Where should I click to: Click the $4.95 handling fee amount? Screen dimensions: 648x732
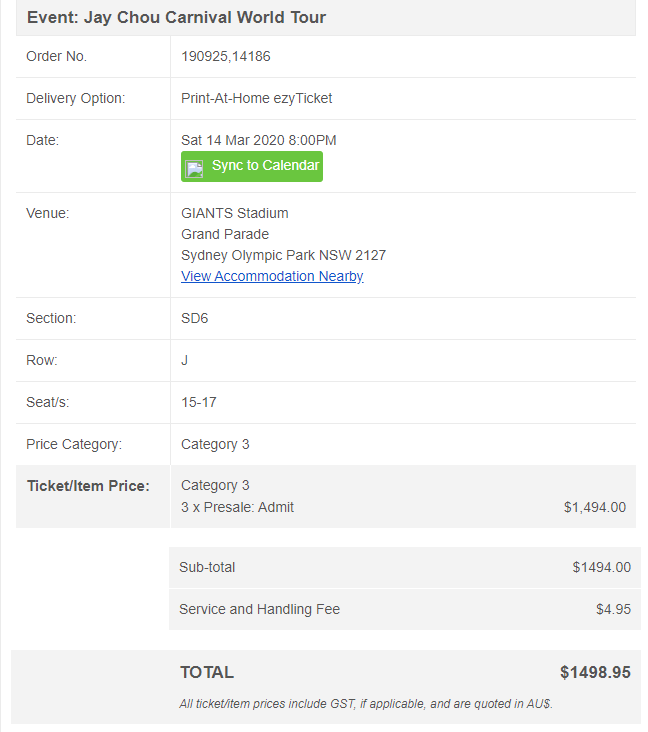coord(613,609)
